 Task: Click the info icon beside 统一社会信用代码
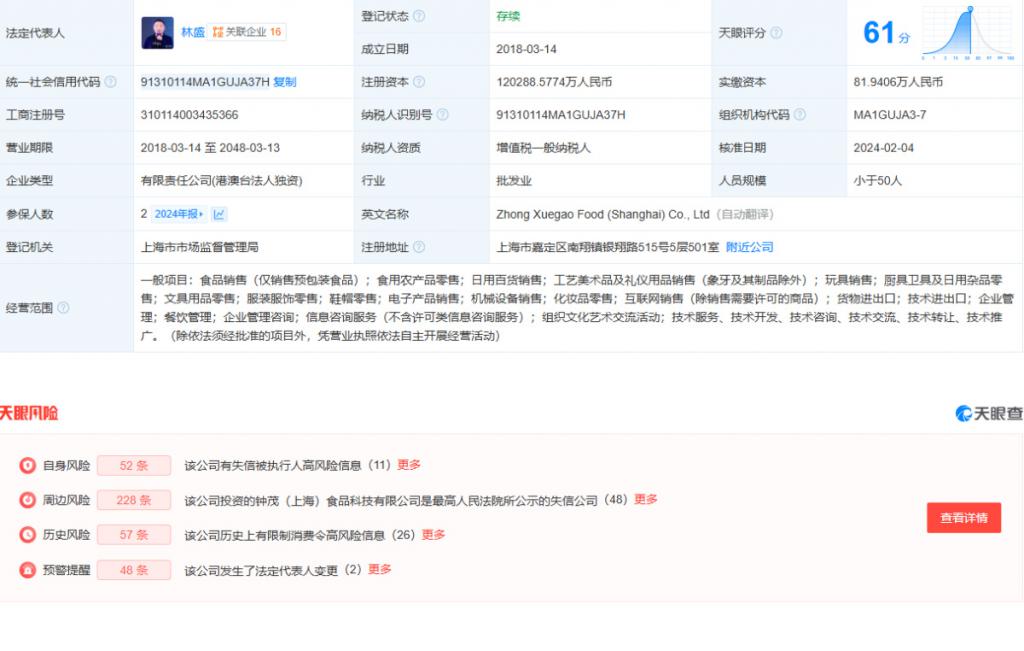[110, 82]
